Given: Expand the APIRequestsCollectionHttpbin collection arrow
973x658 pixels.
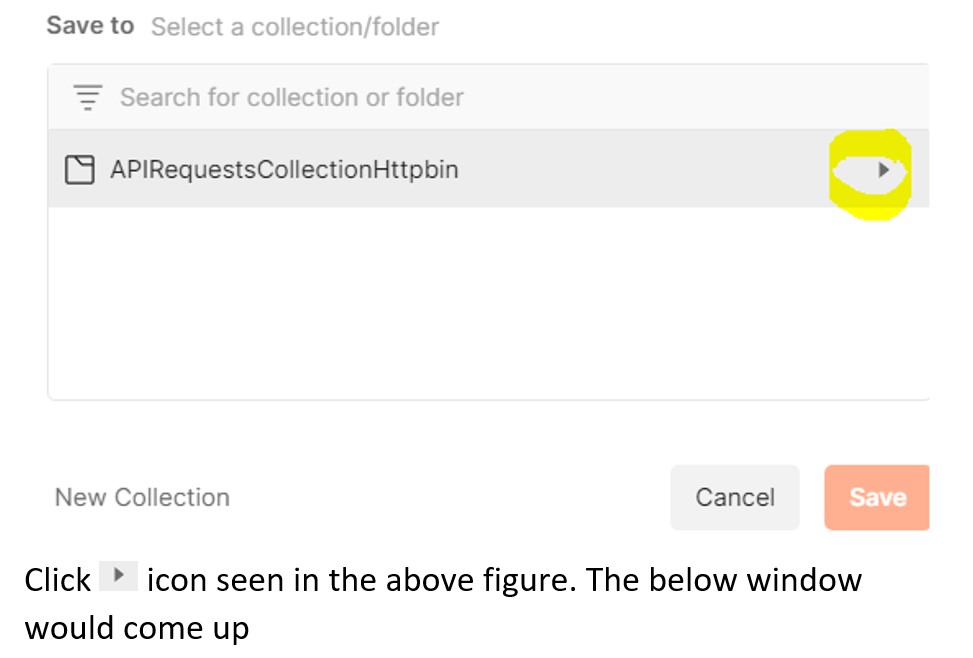Looking at the screenshot, I should [883, 170].
